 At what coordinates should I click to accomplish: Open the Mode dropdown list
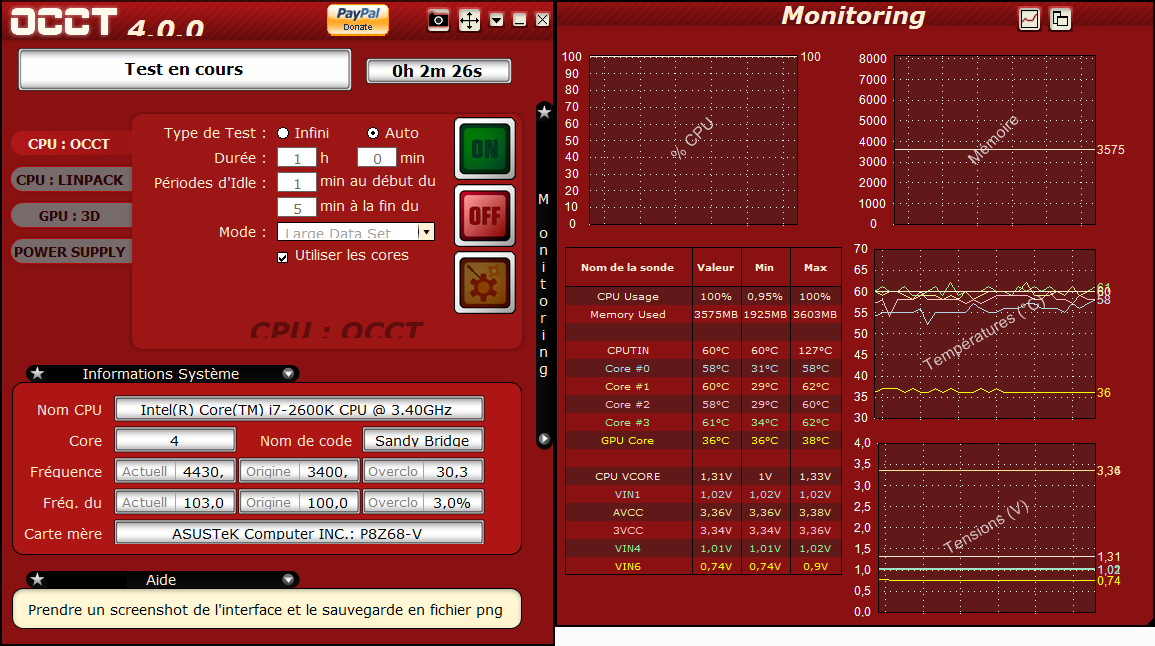pyautogui.click(x=426, y=232)
